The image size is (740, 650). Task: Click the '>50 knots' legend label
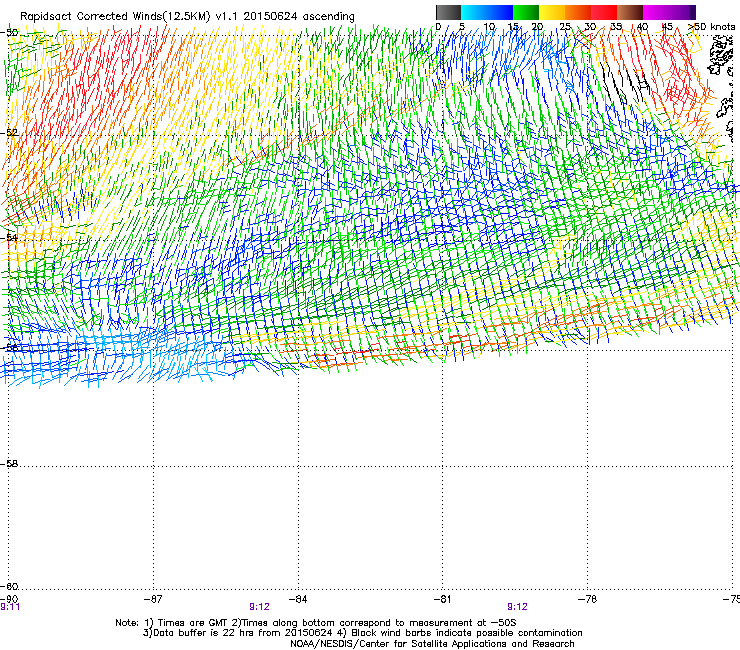tap(711, 27)
